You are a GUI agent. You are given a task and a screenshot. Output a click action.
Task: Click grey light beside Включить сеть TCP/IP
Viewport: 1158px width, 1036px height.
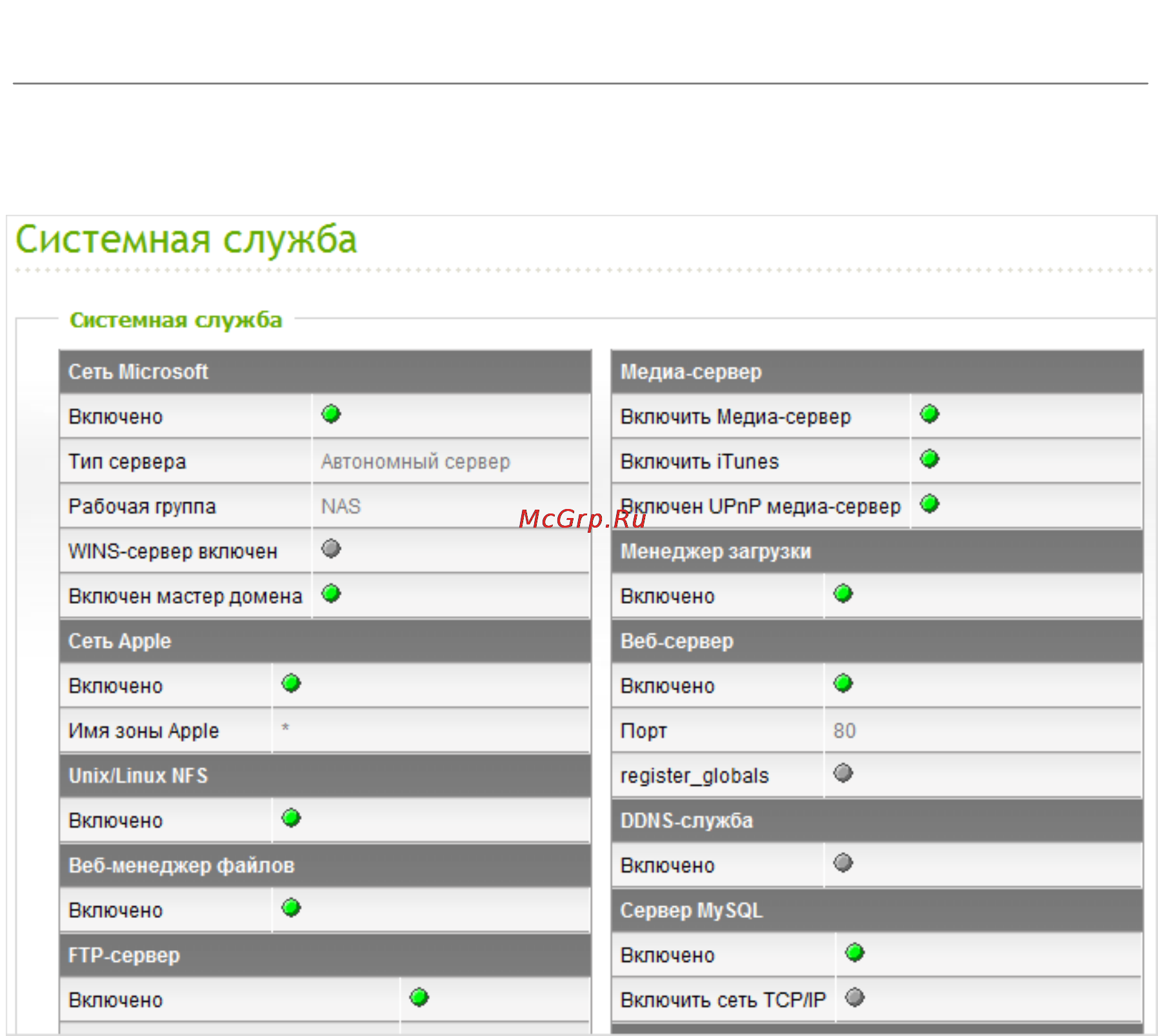click(855, 997)
